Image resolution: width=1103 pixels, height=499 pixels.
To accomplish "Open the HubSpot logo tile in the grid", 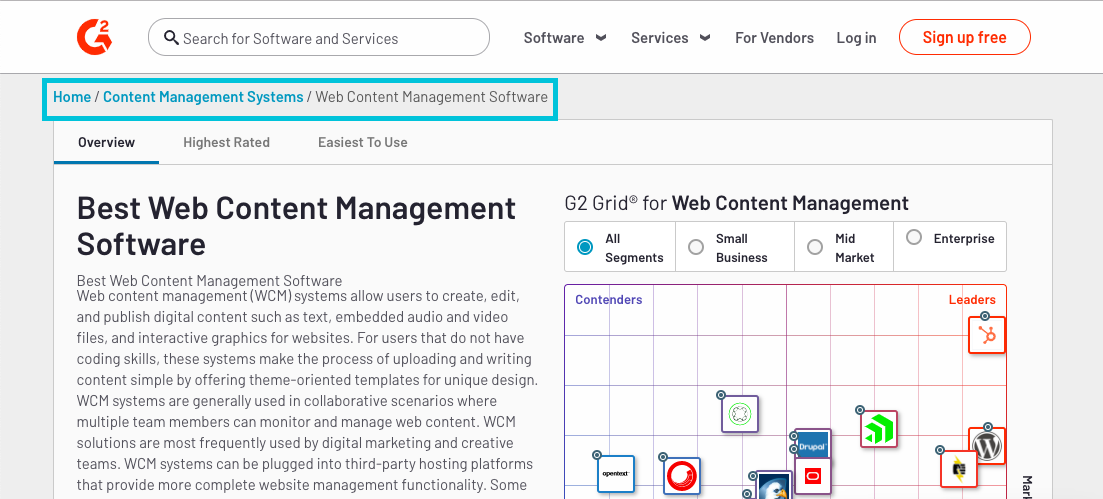I will click(x=987, y=335).
